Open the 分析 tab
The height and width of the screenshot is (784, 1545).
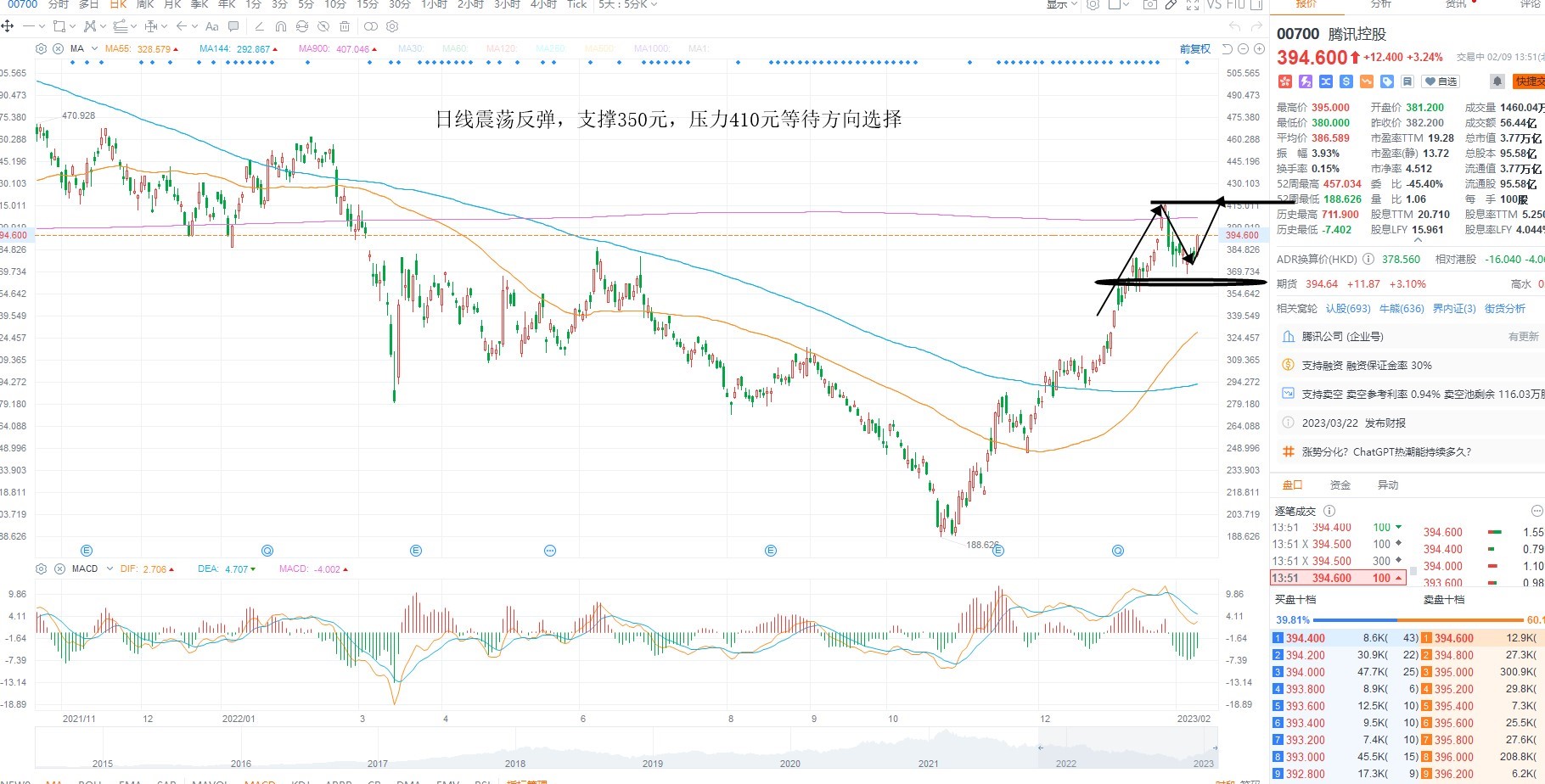(x=1381, y=4)
